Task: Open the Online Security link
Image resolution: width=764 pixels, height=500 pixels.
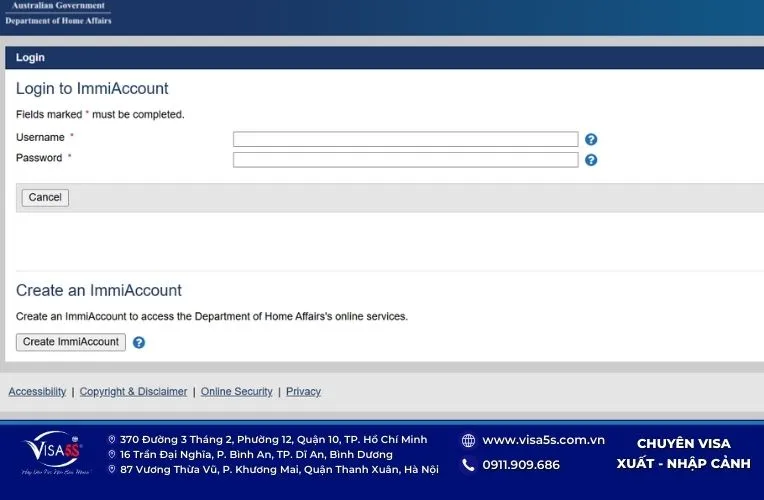Action: [237, 391]
